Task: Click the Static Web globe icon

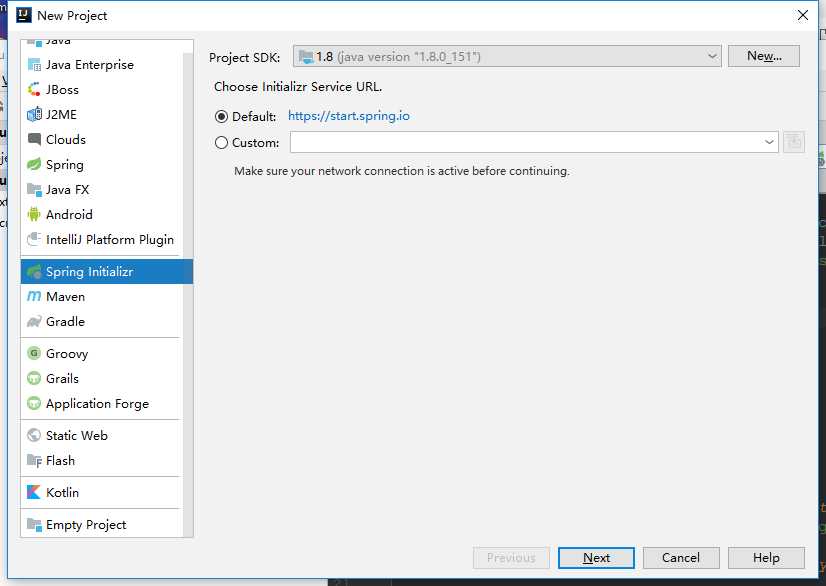Action: tap(34, 435)
